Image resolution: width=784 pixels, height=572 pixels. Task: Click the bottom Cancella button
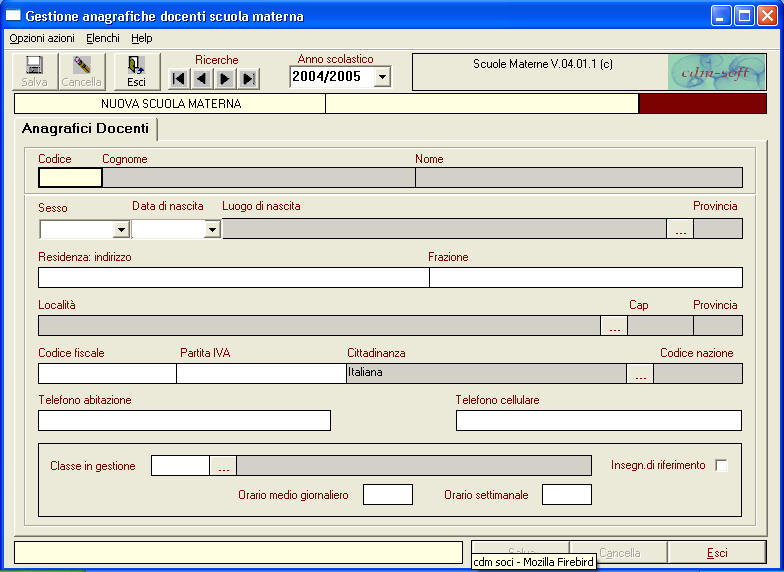(x=619, y=553)
